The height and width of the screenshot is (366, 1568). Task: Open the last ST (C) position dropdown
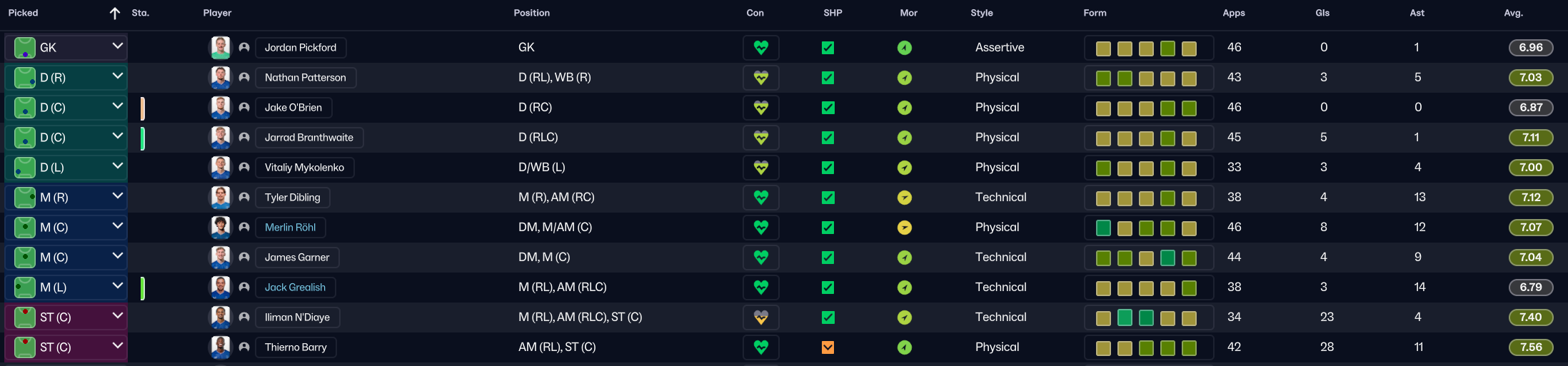tap(118, 346)
